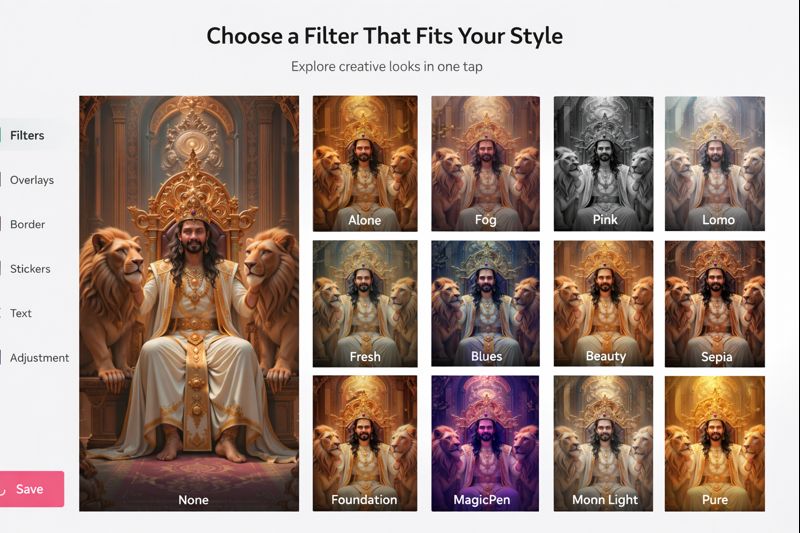Click the None original image preview
This screenshot has width=800, height=533.
(189, 303)
